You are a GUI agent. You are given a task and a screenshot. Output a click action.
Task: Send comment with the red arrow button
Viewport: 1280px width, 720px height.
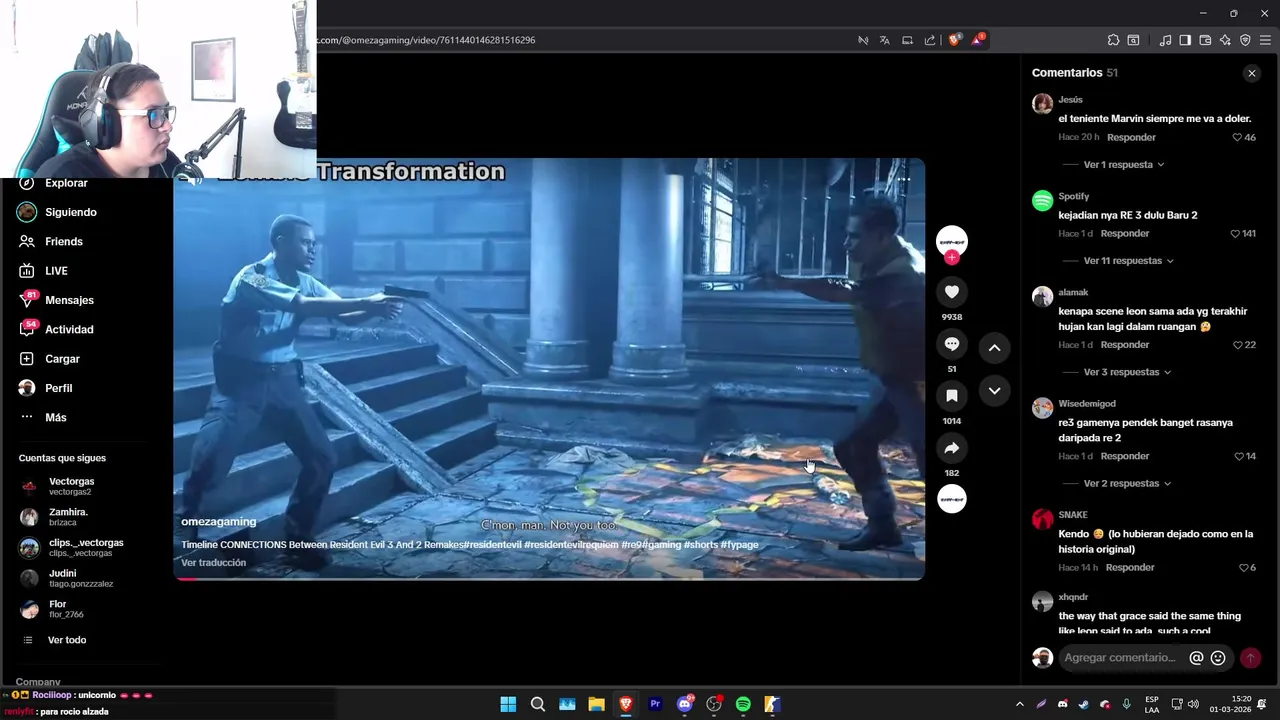tap(1250, 658)
